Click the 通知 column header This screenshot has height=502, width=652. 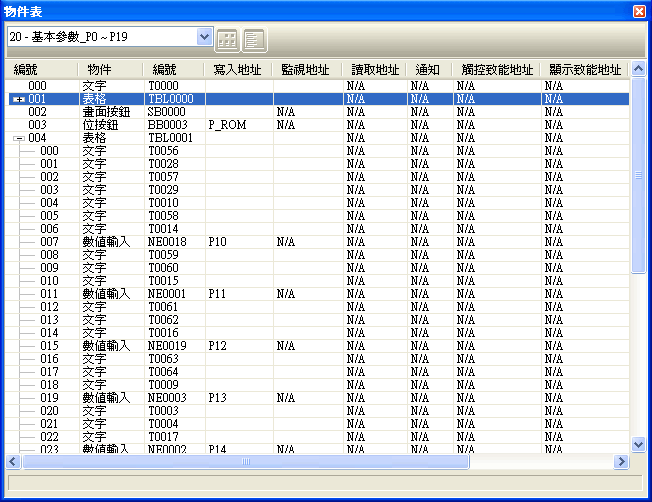pyautogui.click(x=428, y=69)
